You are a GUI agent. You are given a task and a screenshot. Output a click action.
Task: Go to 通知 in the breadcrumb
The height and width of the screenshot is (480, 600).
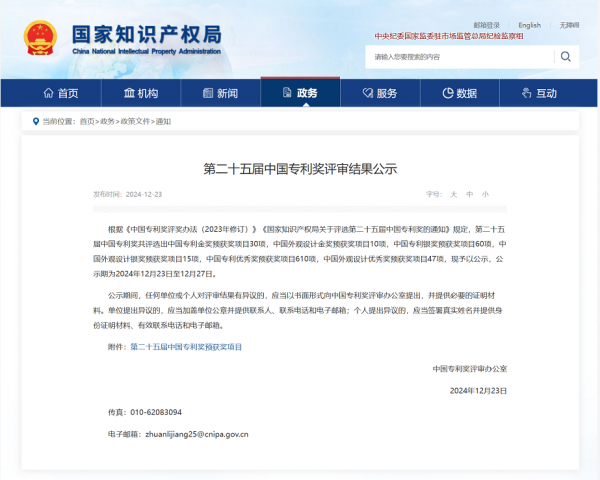pyautogui.click(x=164, y=121)
